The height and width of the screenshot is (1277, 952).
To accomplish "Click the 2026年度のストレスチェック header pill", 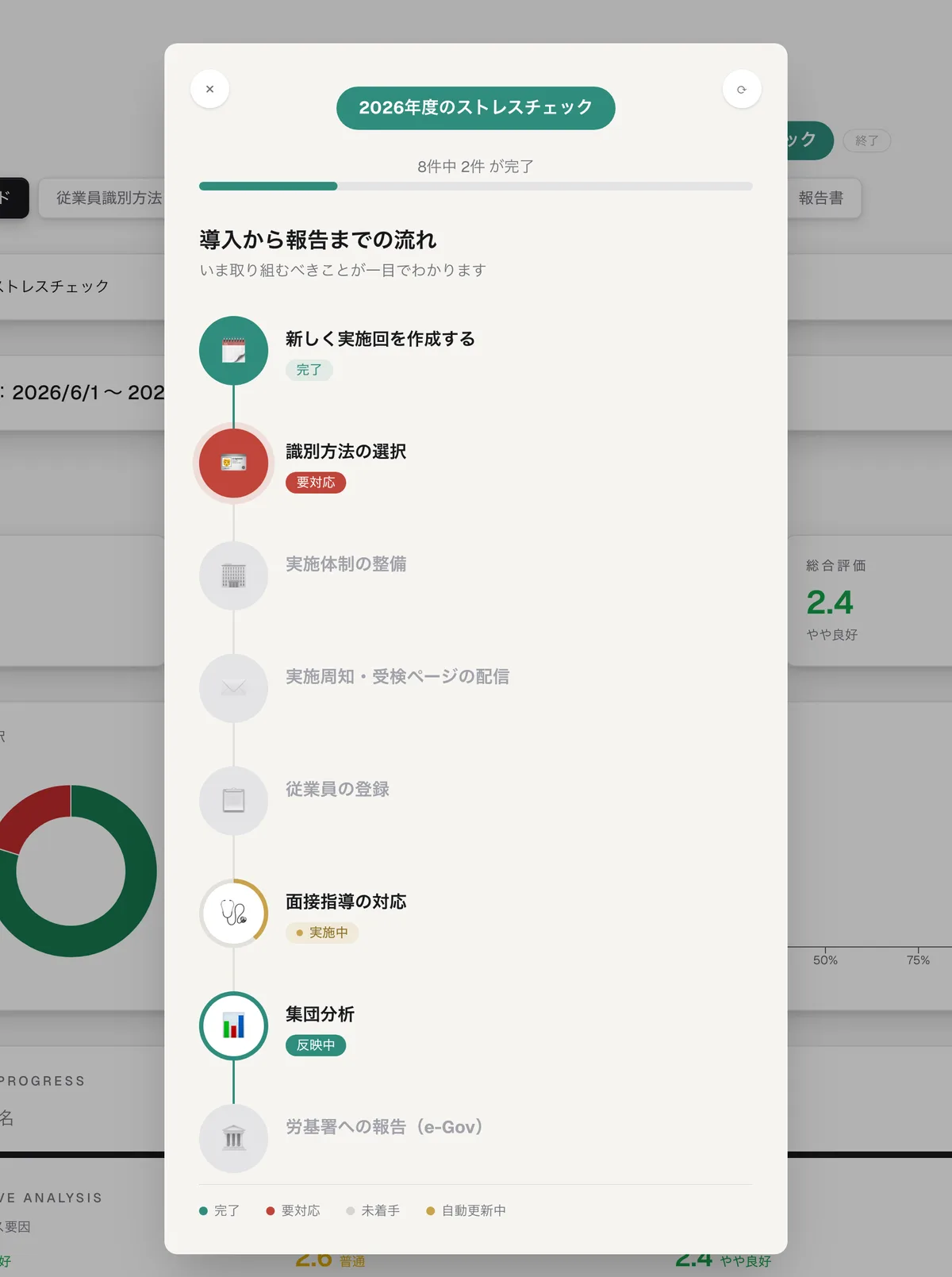I will pyautogui.click(x=476, y=108).
